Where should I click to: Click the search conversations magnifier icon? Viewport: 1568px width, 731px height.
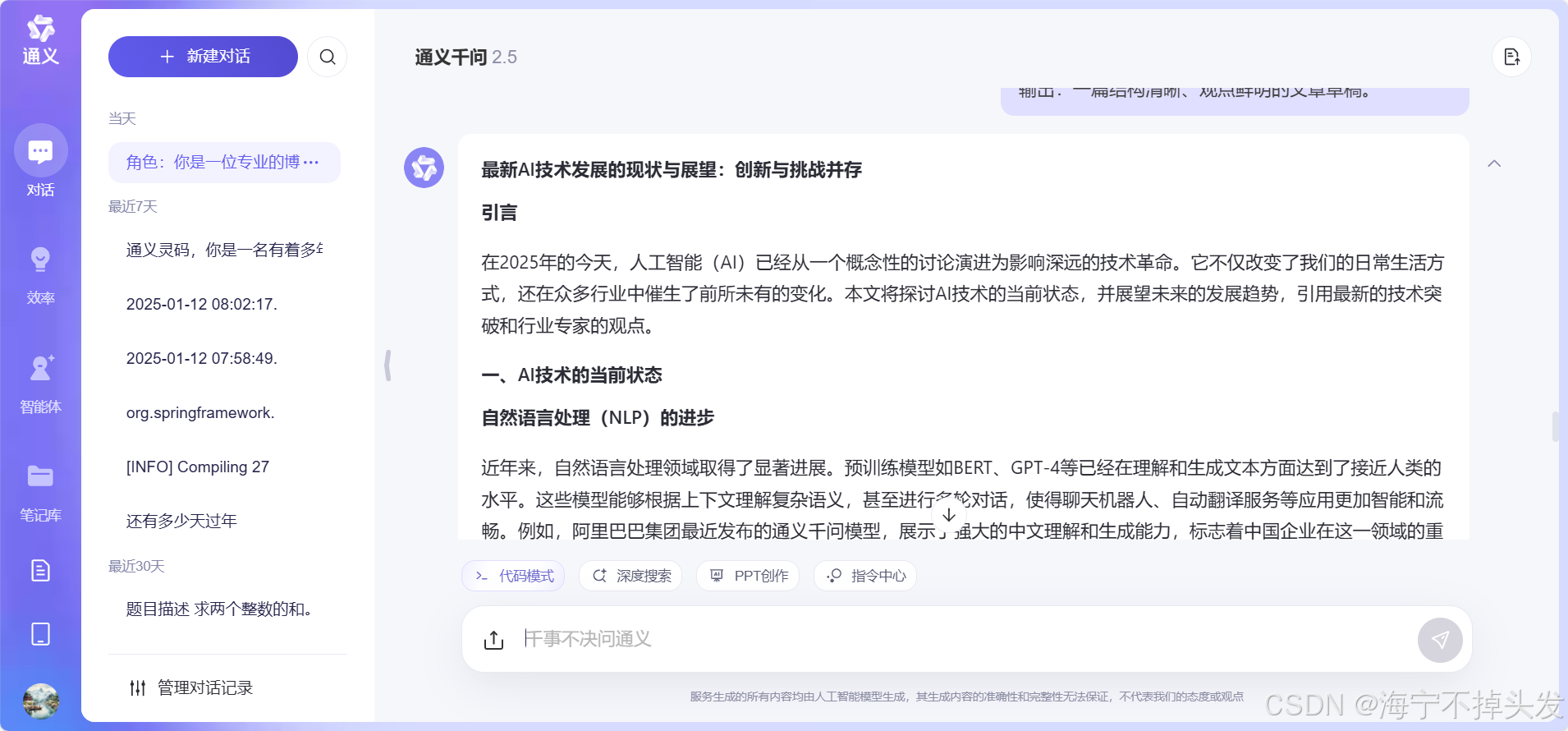coord(328,57)
